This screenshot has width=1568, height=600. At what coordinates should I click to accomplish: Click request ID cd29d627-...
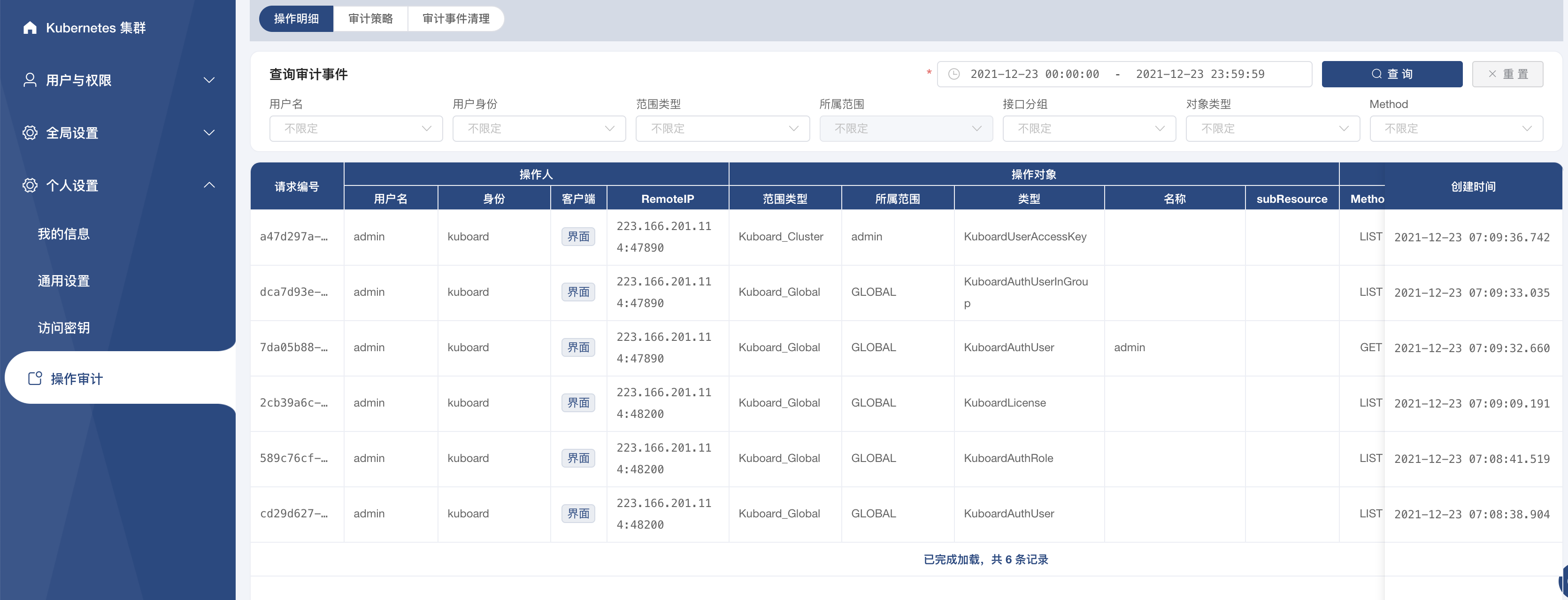pyautogui.click(x=294, y=514)
